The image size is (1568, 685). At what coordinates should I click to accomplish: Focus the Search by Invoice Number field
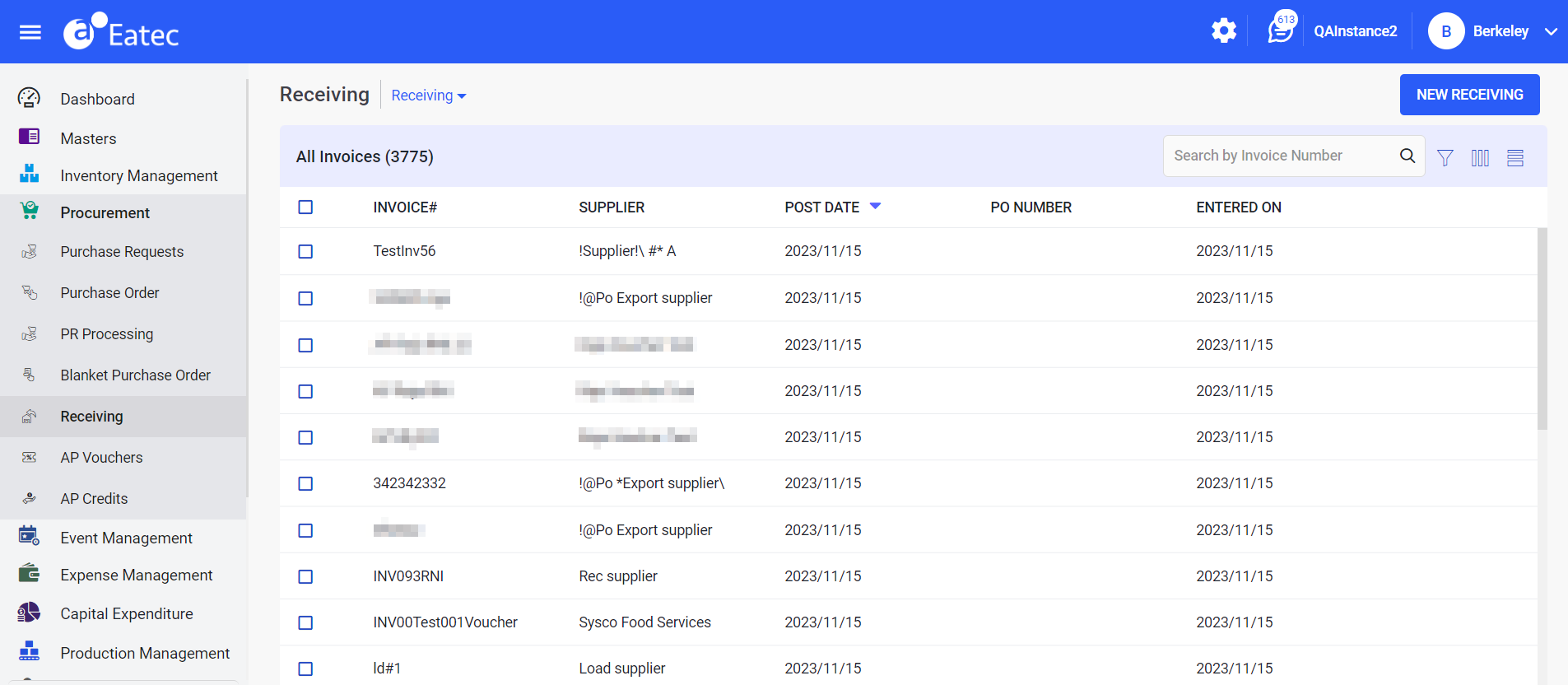pyautogui.click(x=1280, y=156)
